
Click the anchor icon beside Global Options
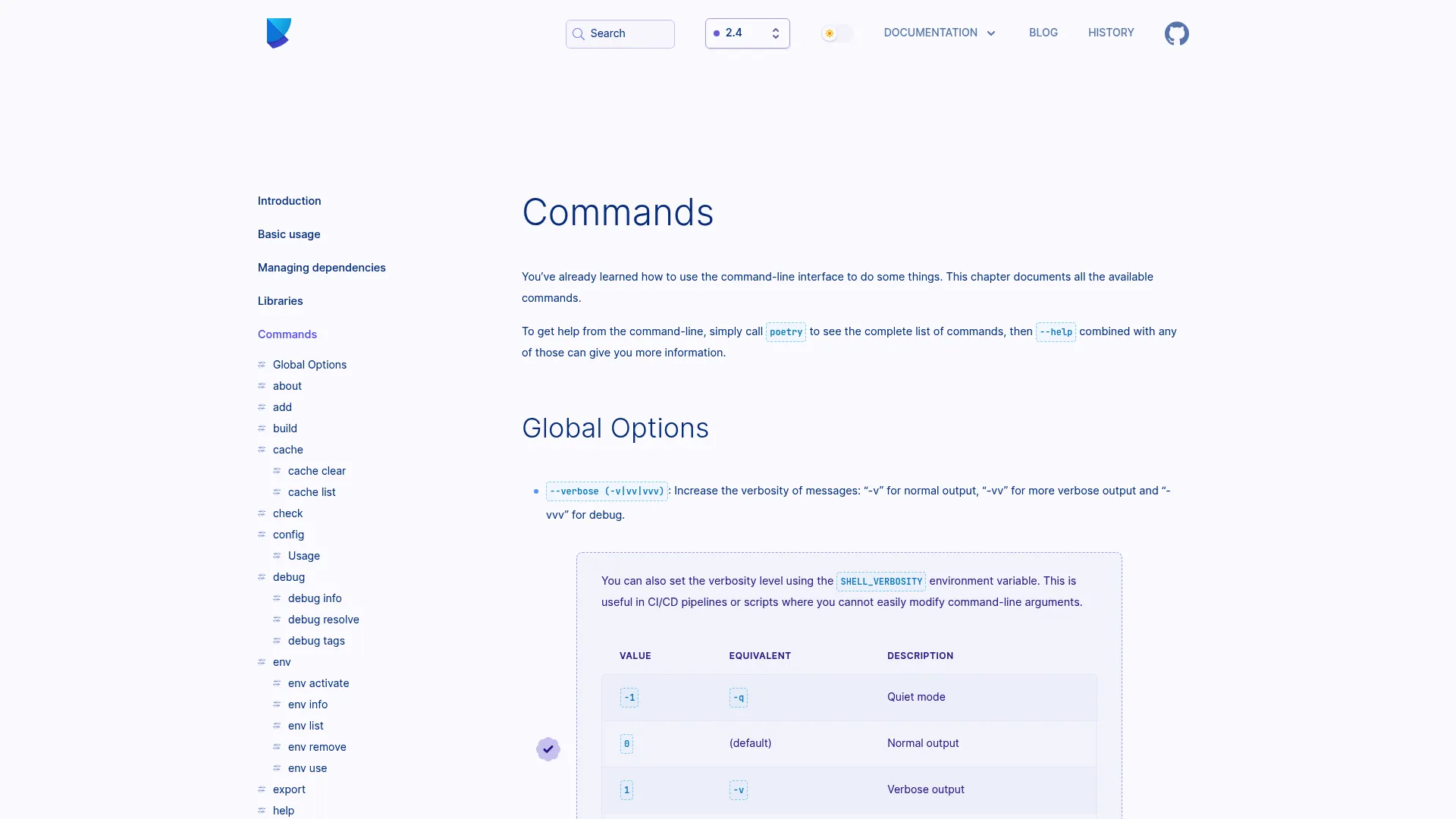click(262, 365)
